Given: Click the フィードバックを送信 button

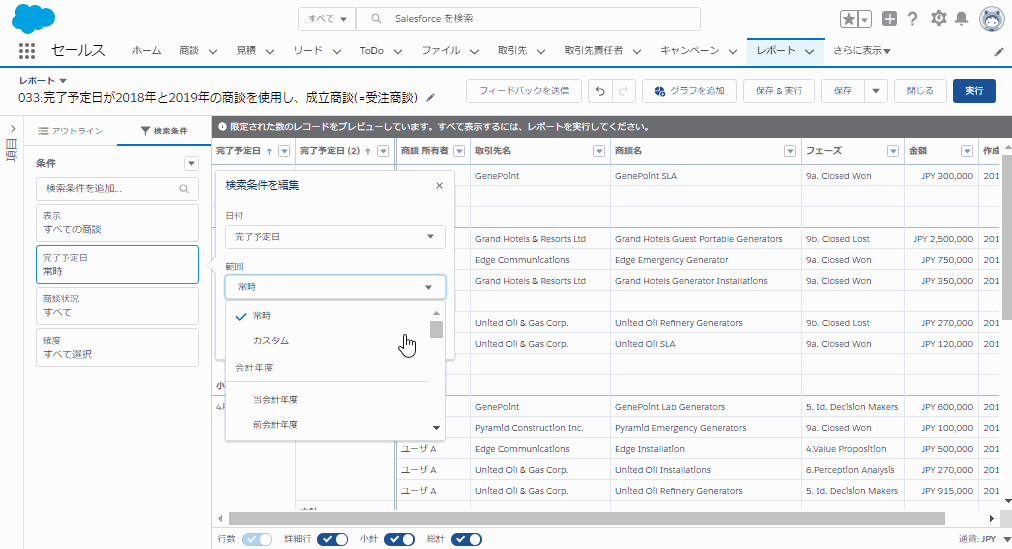Looking at the screenshot, I should (523, 91).
